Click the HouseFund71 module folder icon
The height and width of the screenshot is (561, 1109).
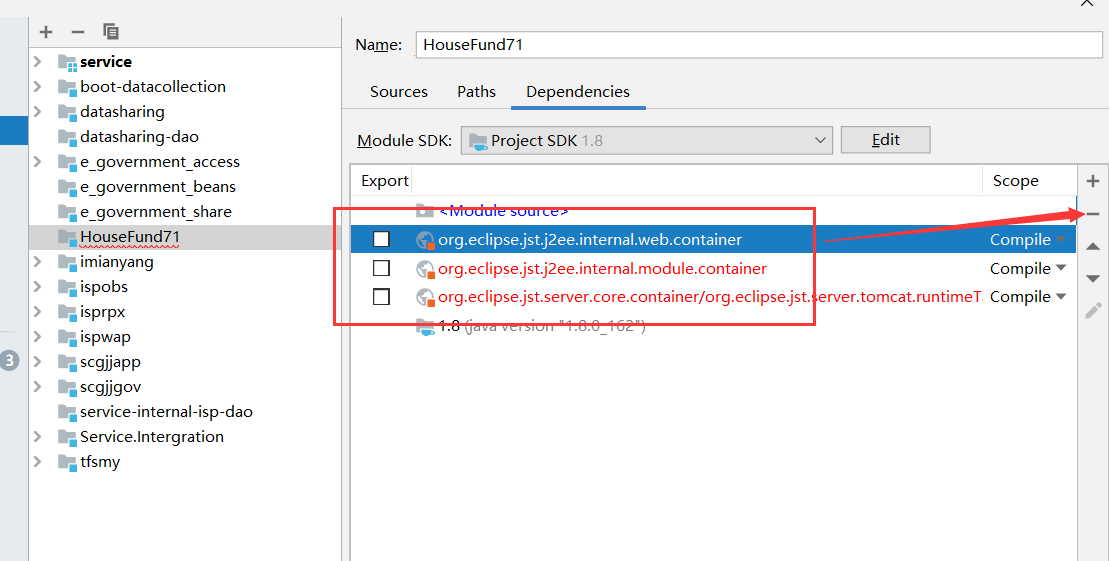click(67, 237)
